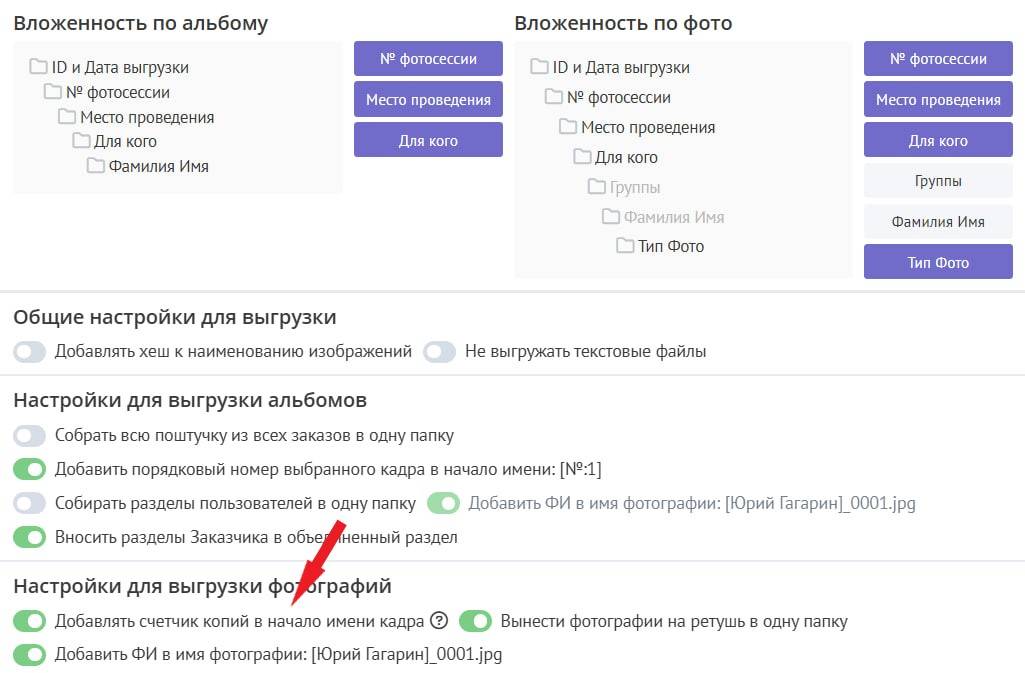The width and height of the screenshot is (1025, 673).
Task: Toggle 'Собирать разделы пользователей в одну папку'
Action: pyautogui.click(x=30, y=503)
